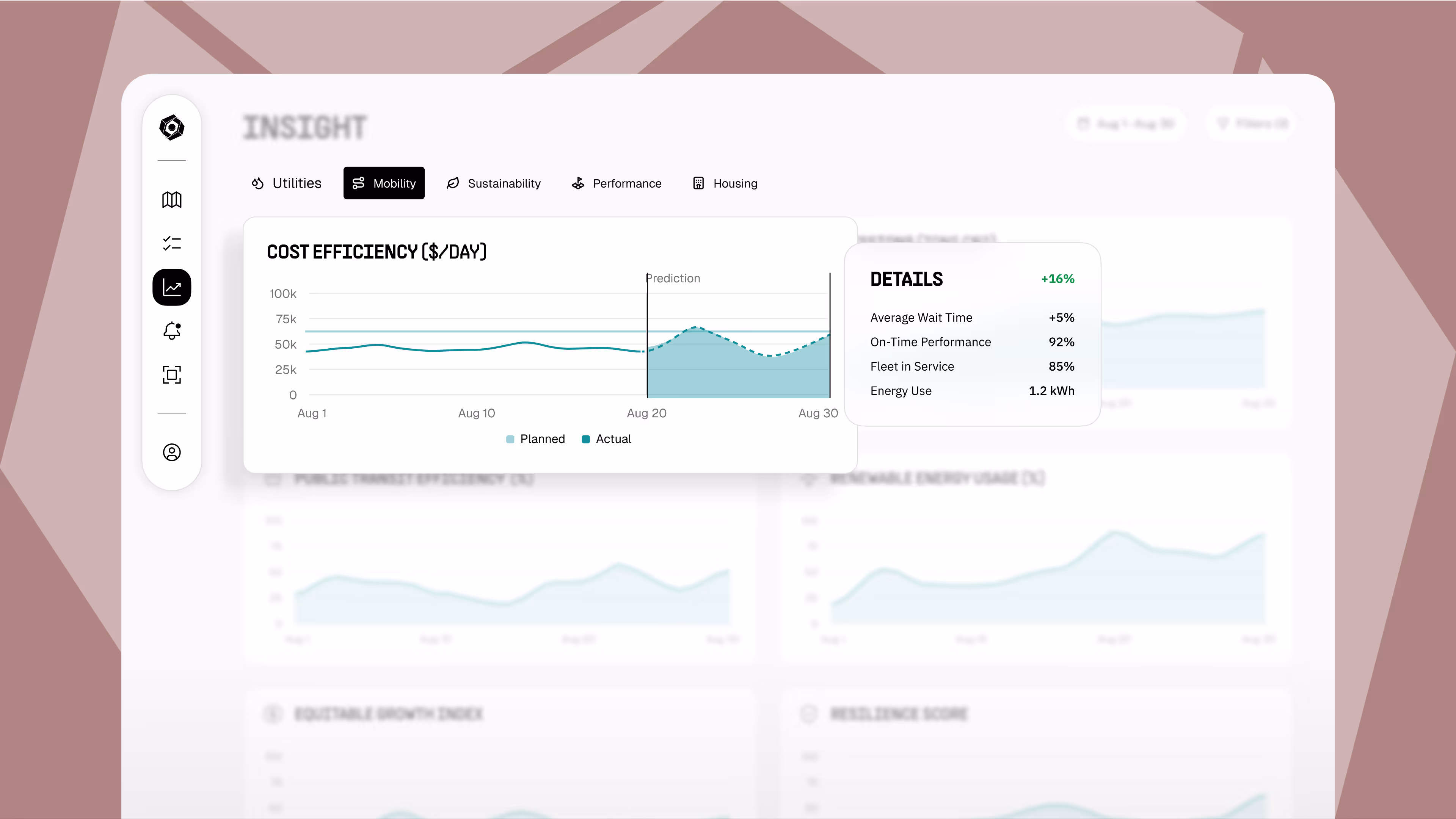Click the Prediction marker label
Image resolution: width=1456 pixels, height=819 pixels.
pyautogui.click(x=673, y=279)
